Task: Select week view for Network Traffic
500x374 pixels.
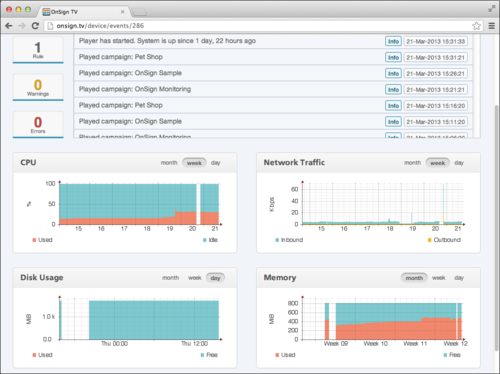Action: tap(438, 163)
